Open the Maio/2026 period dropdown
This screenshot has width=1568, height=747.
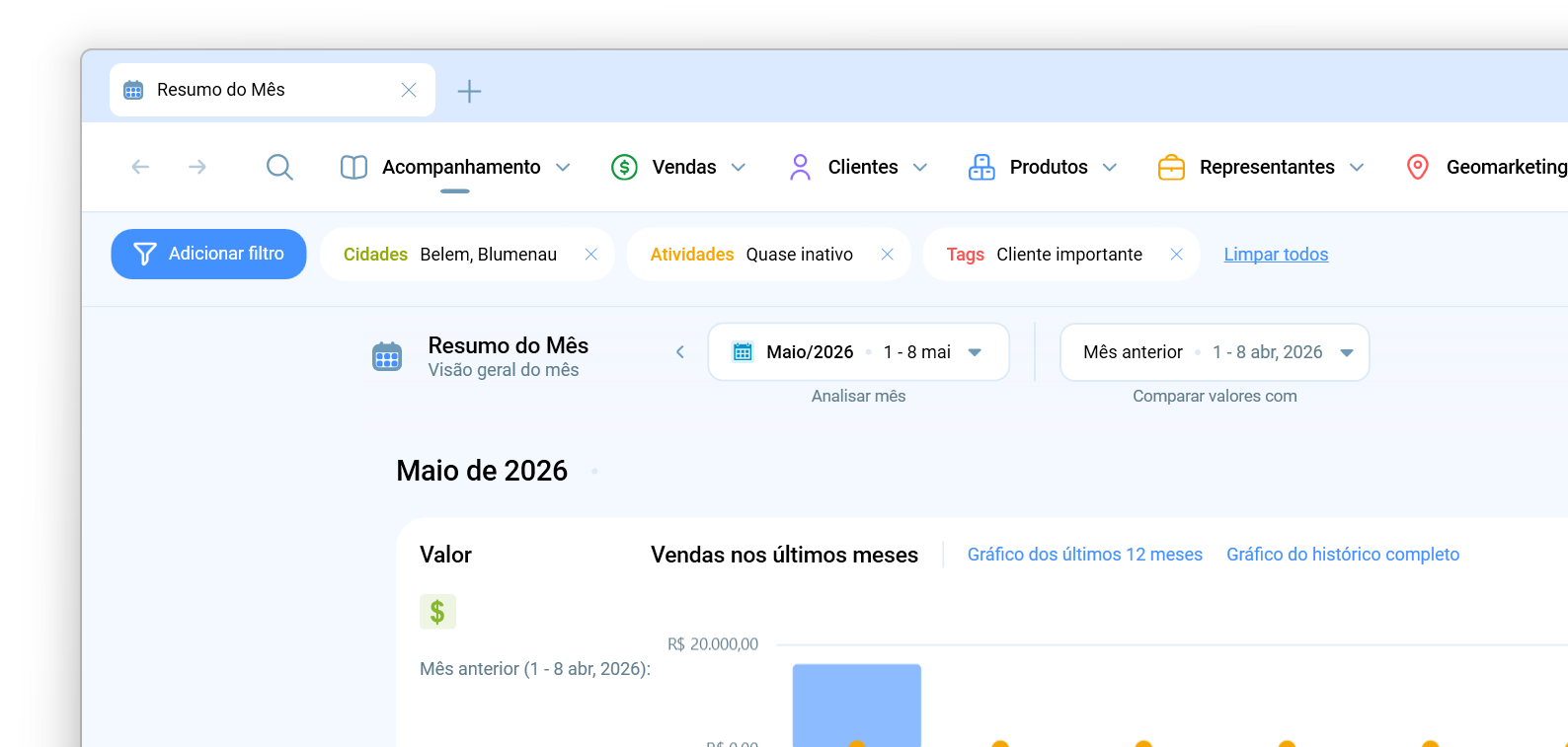858,352
